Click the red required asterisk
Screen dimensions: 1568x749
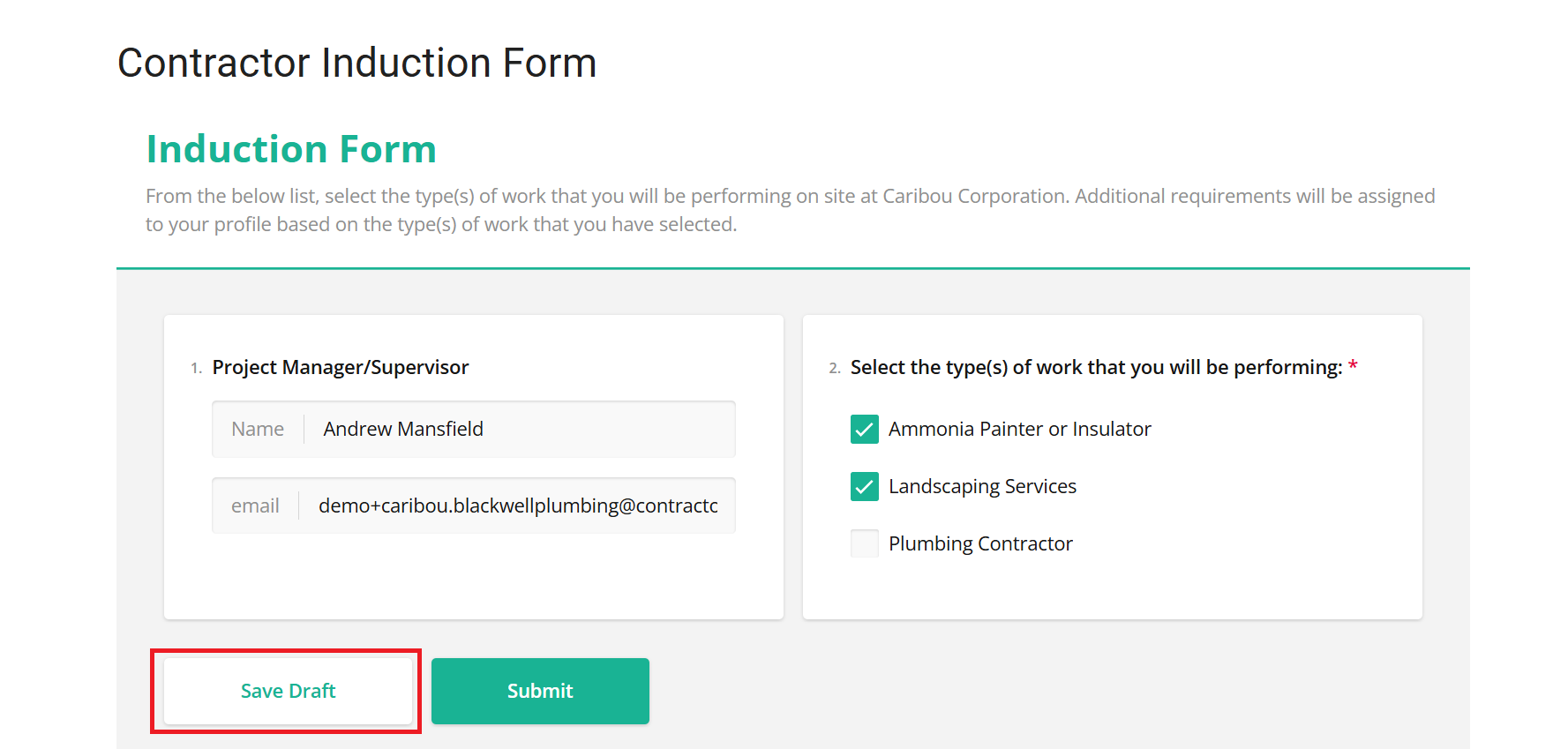point(1353,366)
